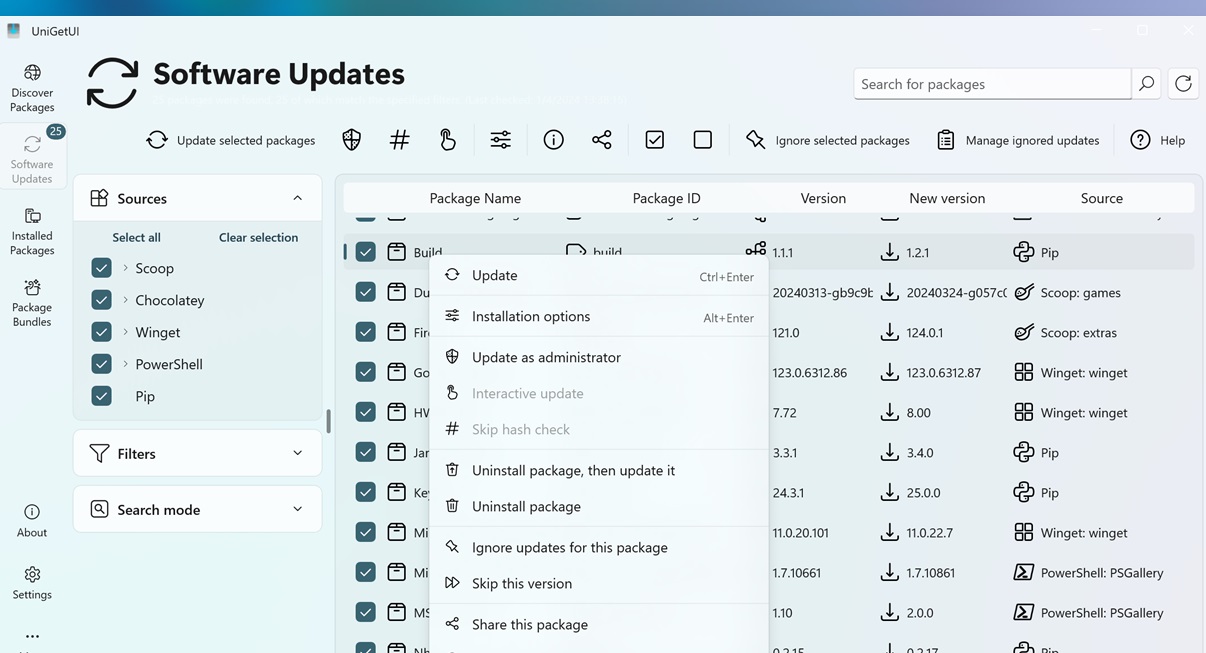1206x653 pixels.
Task: Toggle the Winget source checkbox
Action: tap(101, 331)
